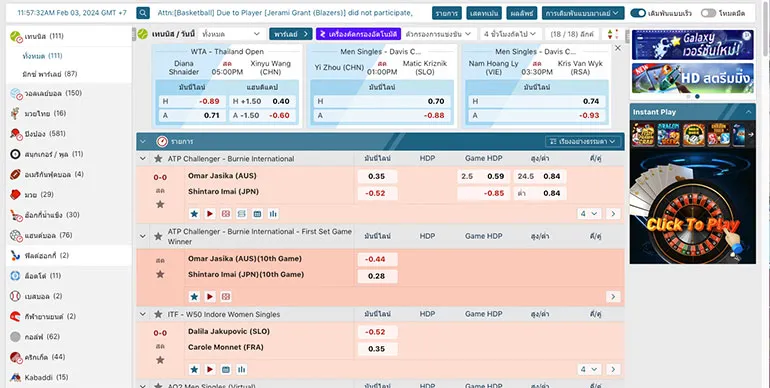The width and height of the screenshot is (770, 388).
Task: Open the cricket icon (44)
Action: click(x=16, y=357)
